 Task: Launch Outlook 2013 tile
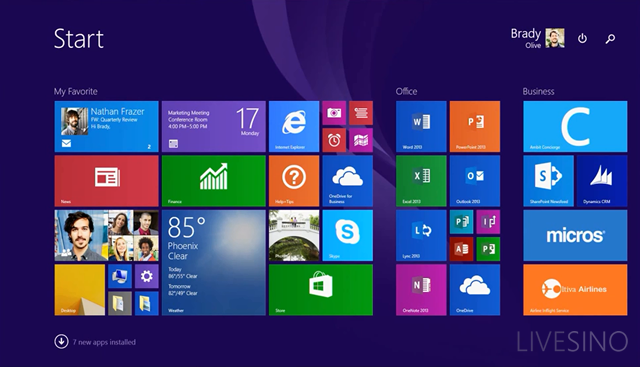point(475,181)
